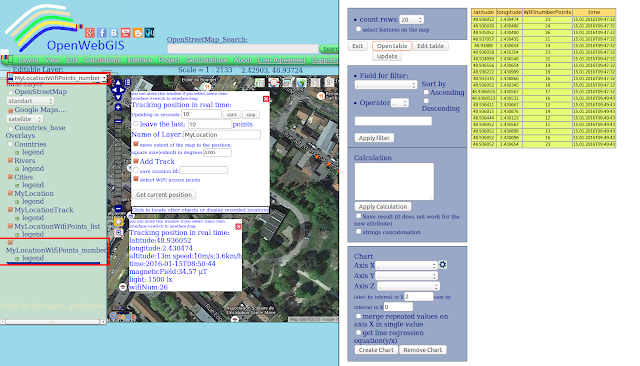Click the grid table icon near pan arrows
Viewport: 640px width, 366px height.
[127, 82]
